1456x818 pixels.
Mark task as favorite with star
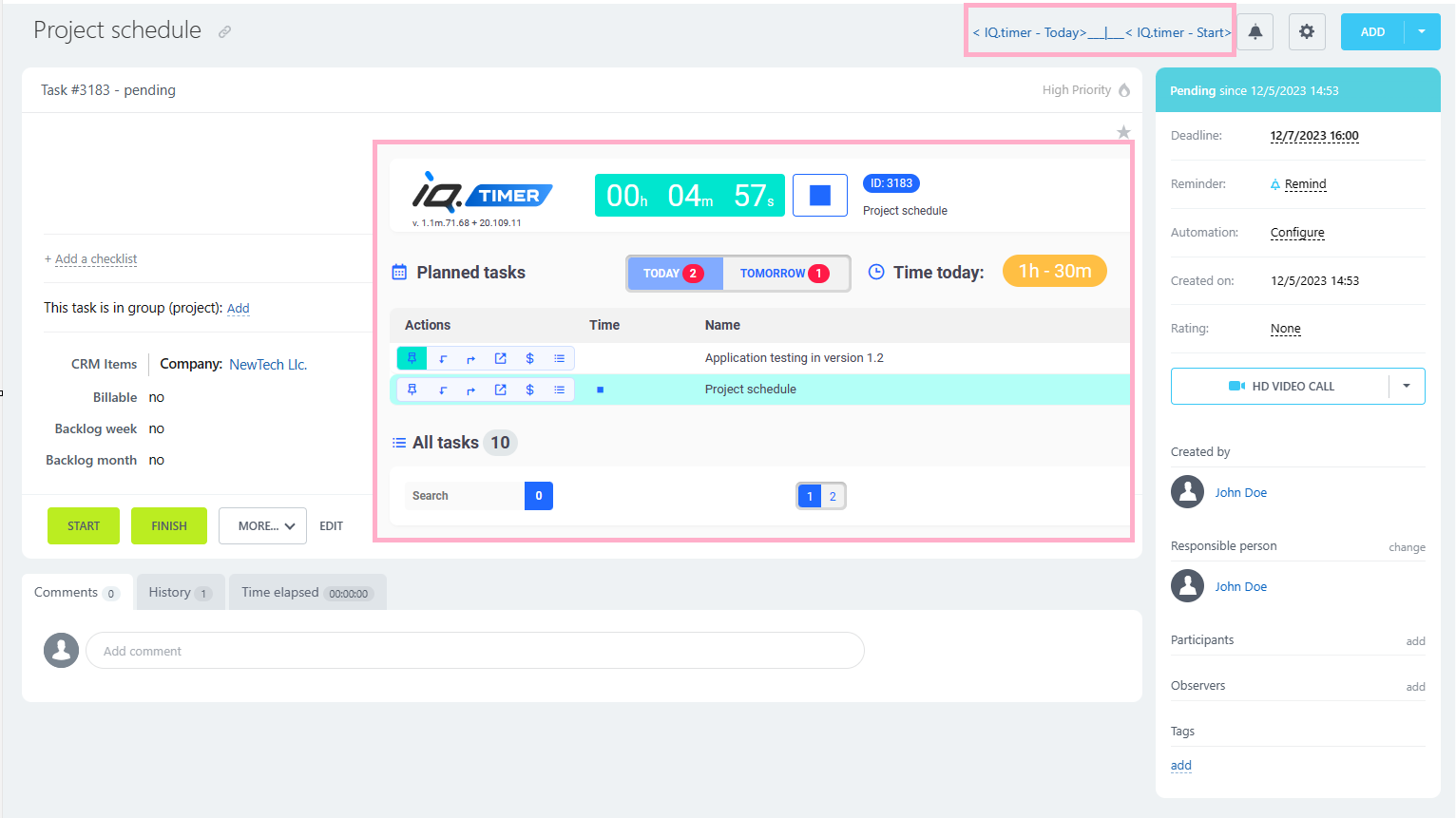click(x=1123, y=132)
